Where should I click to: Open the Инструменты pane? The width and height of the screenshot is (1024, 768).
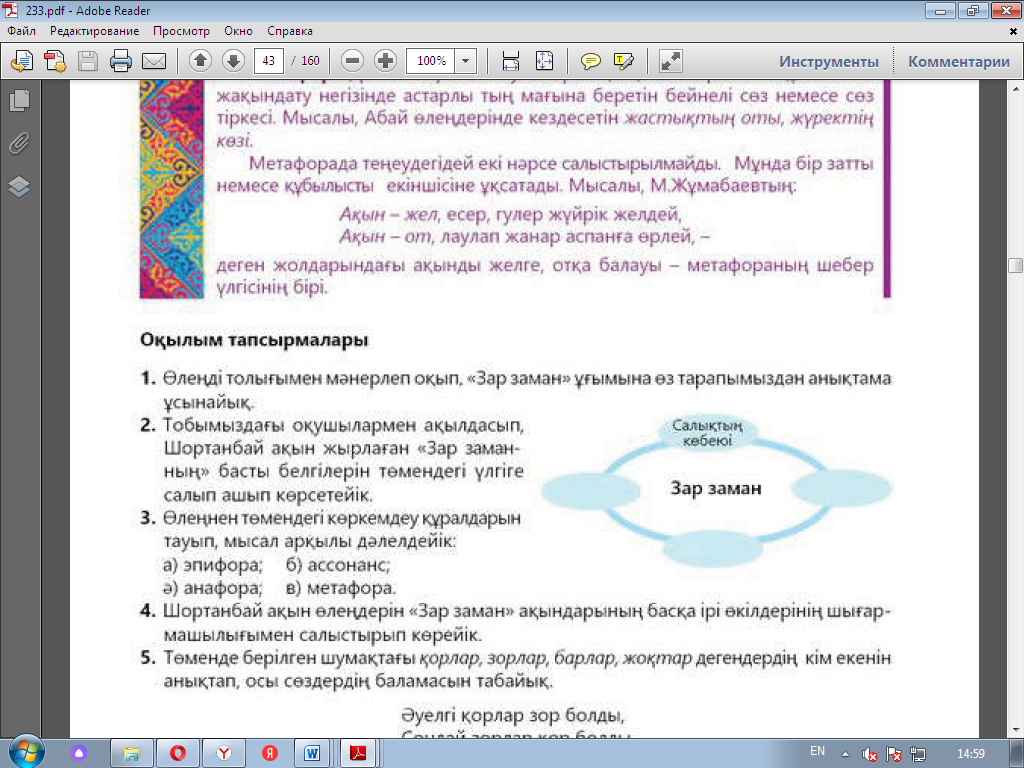[829, 61]
